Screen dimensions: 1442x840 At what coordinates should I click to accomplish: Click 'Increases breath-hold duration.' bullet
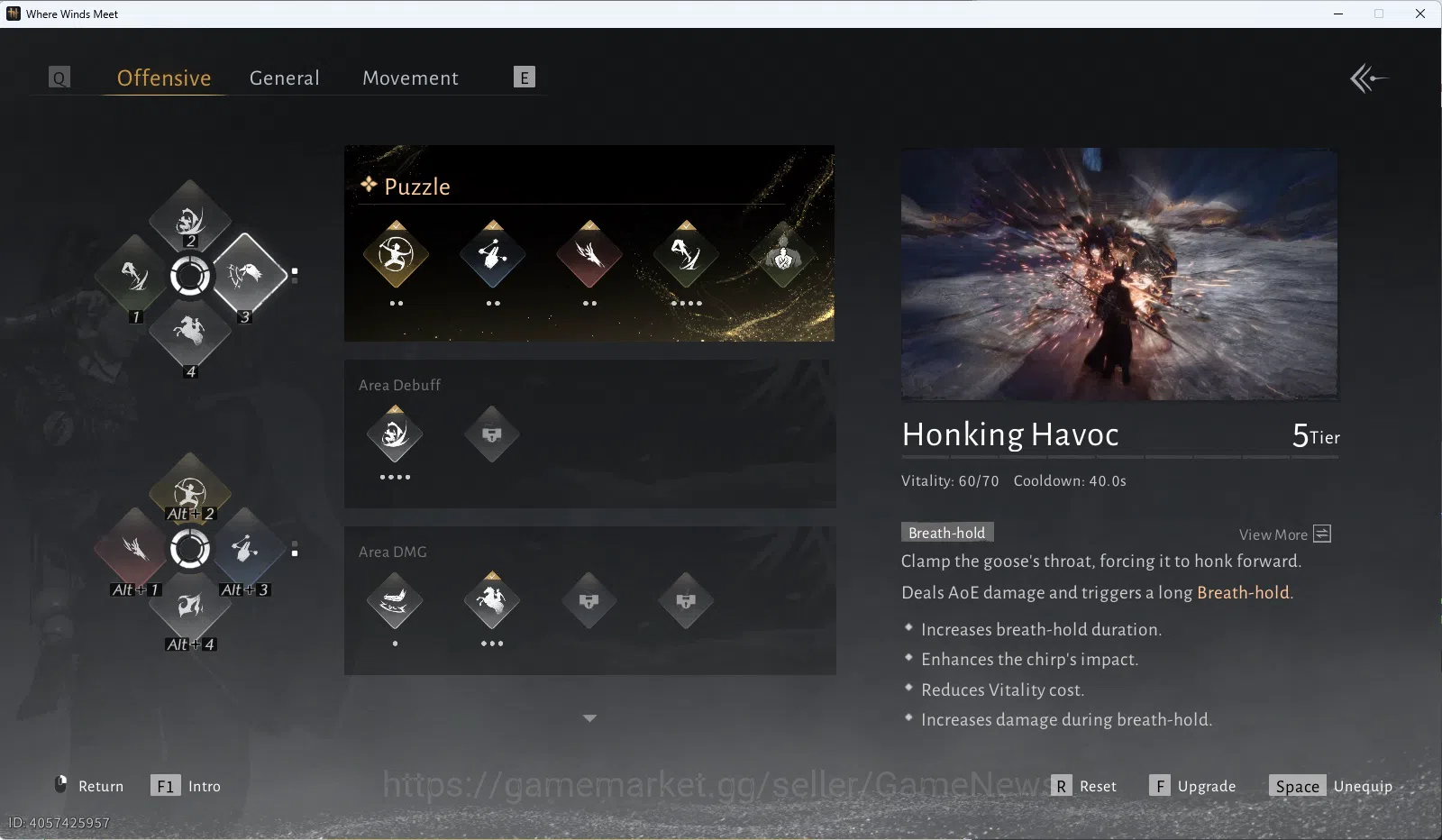coord(1041,630)
